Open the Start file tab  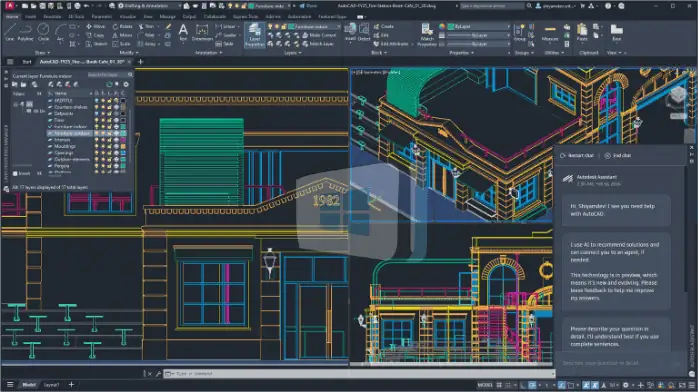click(x=27, y=62)
